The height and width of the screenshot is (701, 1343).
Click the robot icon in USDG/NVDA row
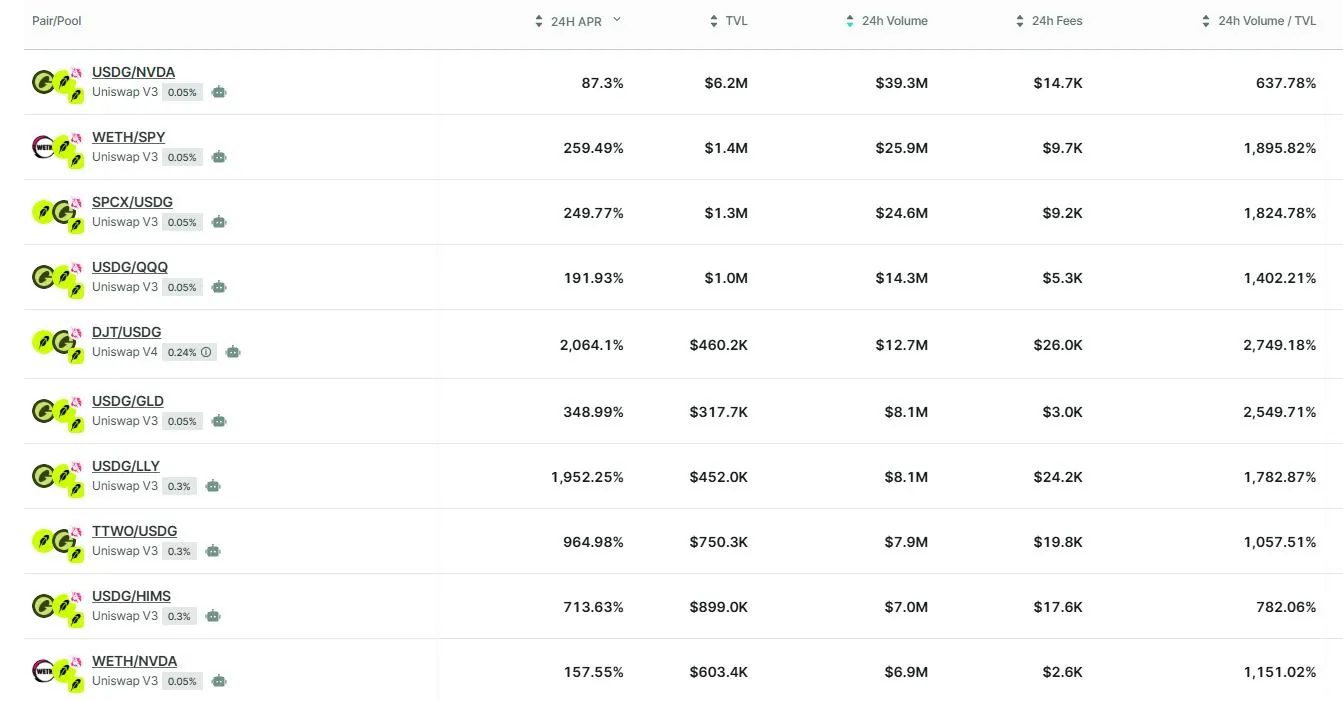pyautogui.click(x=219, y=92)
